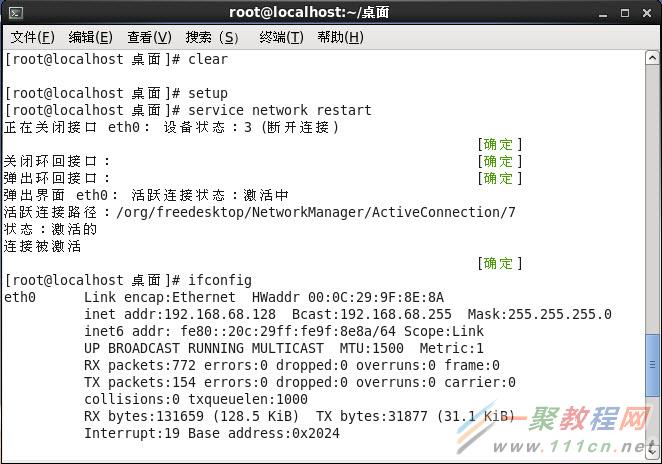Click the scrollbar down arrow
The image size is (662, 464).
pos(652,451)
